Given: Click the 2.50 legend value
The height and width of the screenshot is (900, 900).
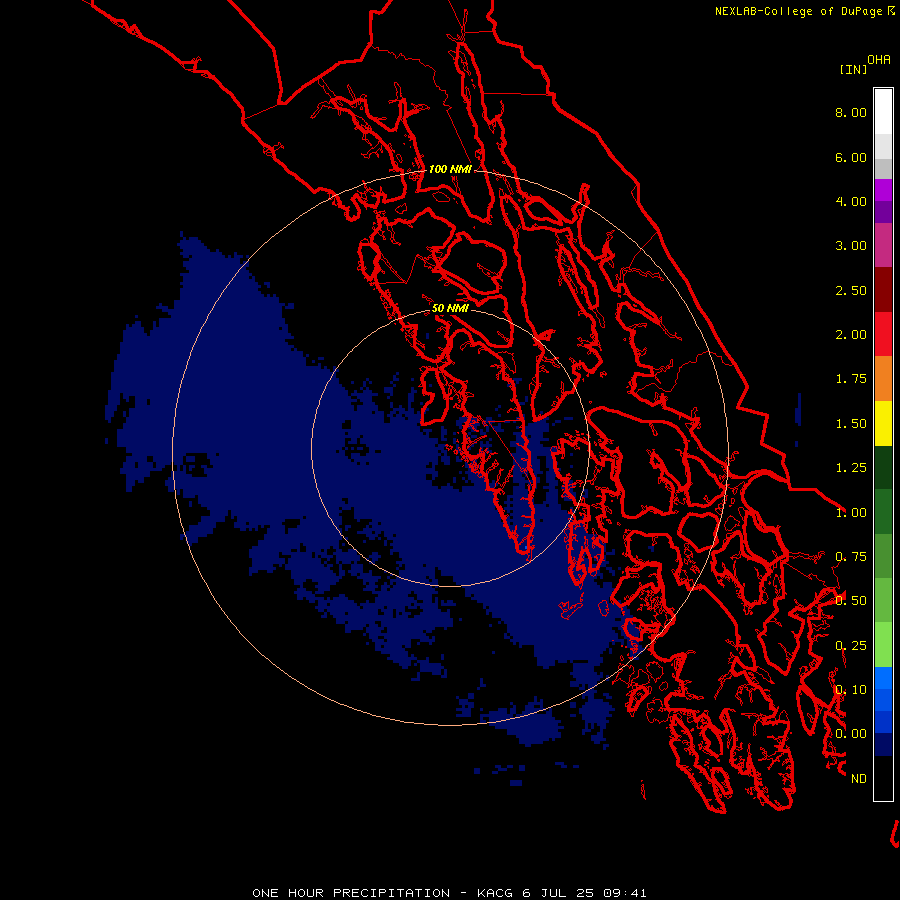Looking at the screenshot, I should 851,290.
